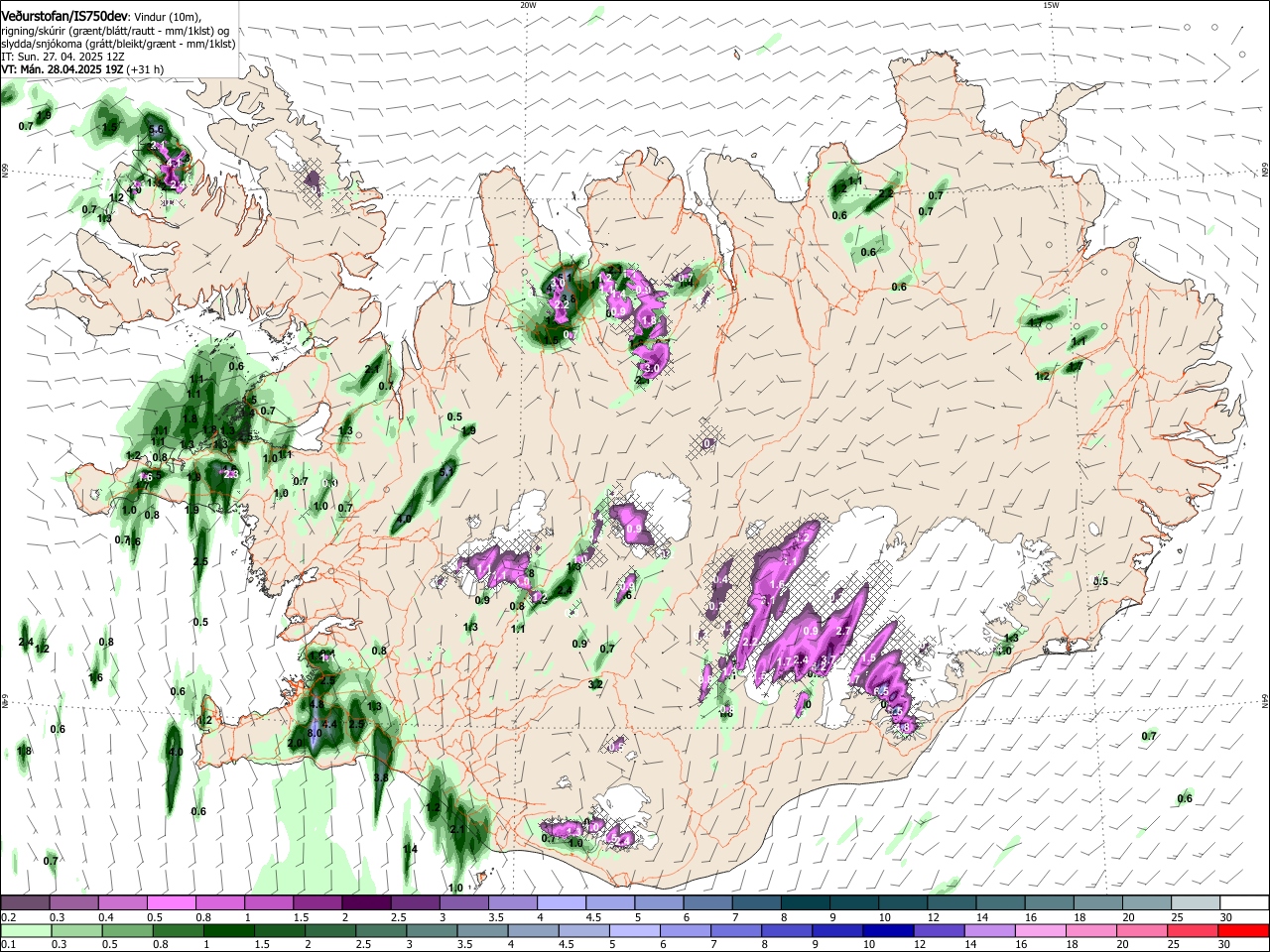Image resolution: width=1270 pixels, height=952 pixels.
Task: Click the '8.0' precipitation value on the map
Action: pos(315,732)
